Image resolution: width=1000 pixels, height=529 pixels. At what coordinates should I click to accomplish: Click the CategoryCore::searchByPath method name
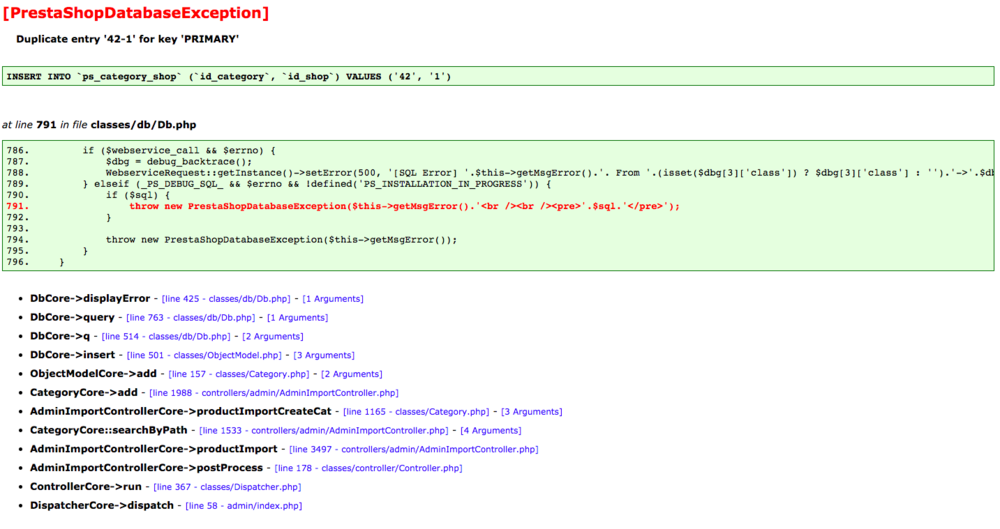click(x=109, y=430)
